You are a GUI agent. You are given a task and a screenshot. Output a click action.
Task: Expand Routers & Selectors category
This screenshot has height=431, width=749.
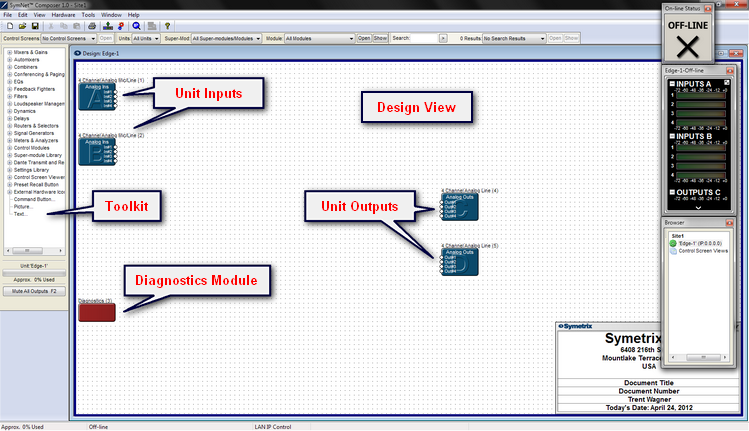(10, 126)
